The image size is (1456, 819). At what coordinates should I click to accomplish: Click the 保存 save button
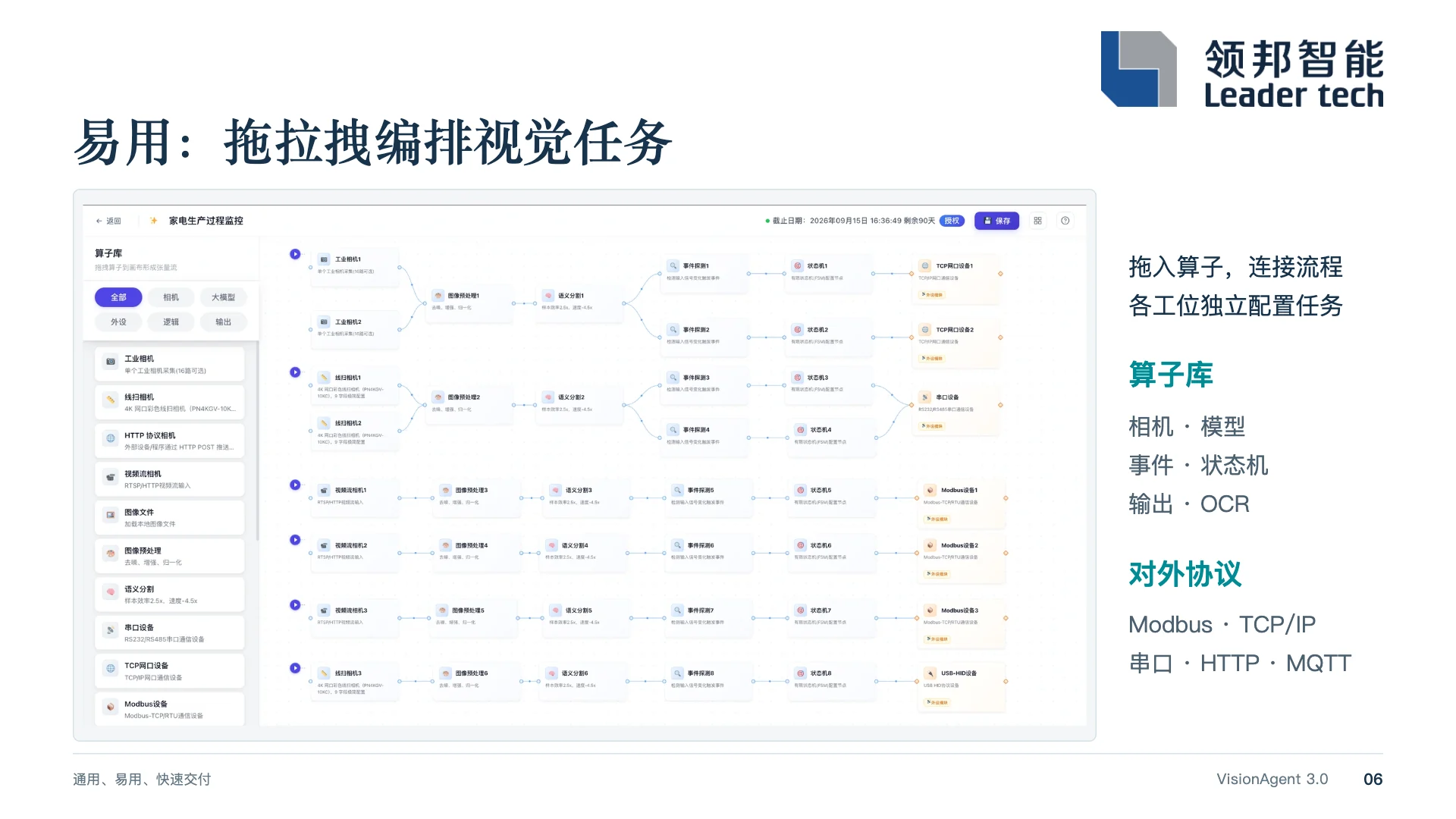click(x=996, y=221)
